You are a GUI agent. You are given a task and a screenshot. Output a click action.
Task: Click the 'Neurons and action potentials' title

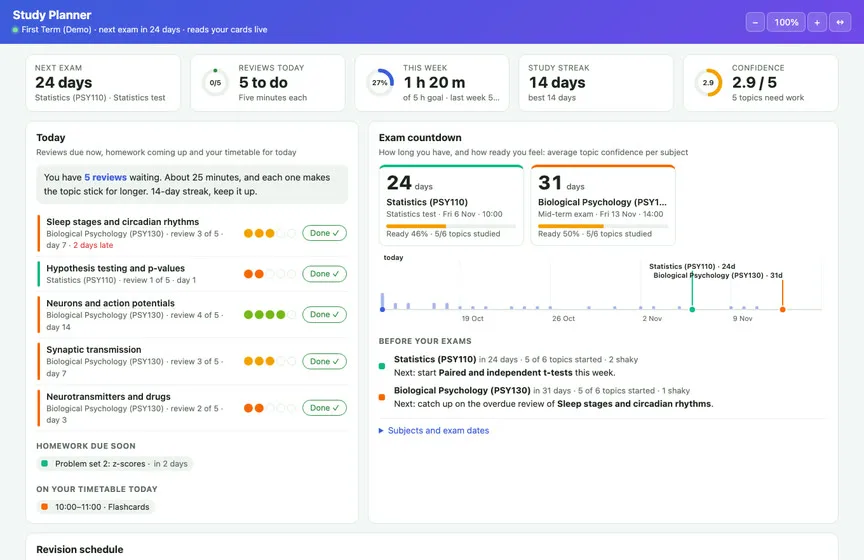[x=110, y=303]
